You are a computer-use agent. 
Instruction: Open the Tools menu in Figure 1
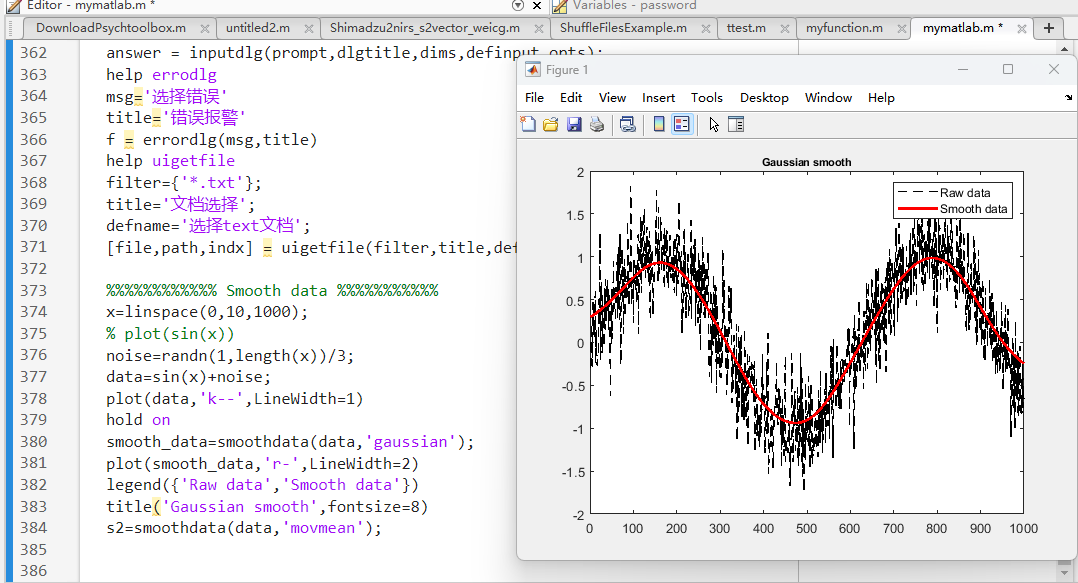pos(706,98)
